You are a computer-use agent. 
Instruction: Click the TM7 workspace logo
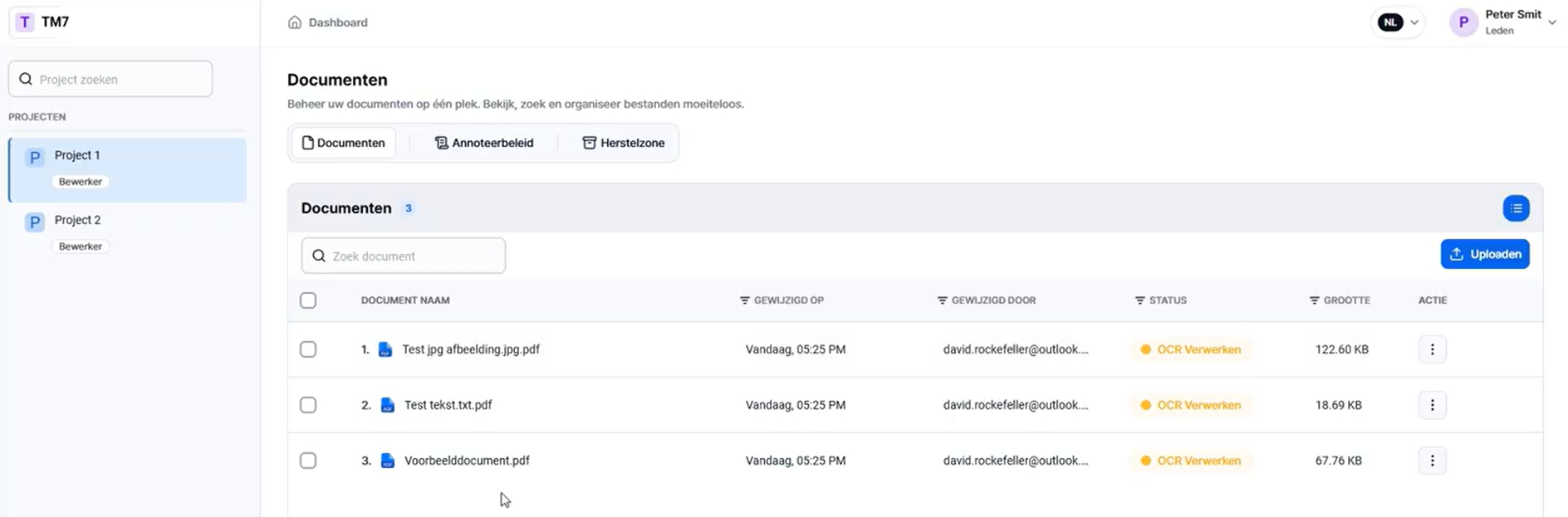(x=25, y=22)
